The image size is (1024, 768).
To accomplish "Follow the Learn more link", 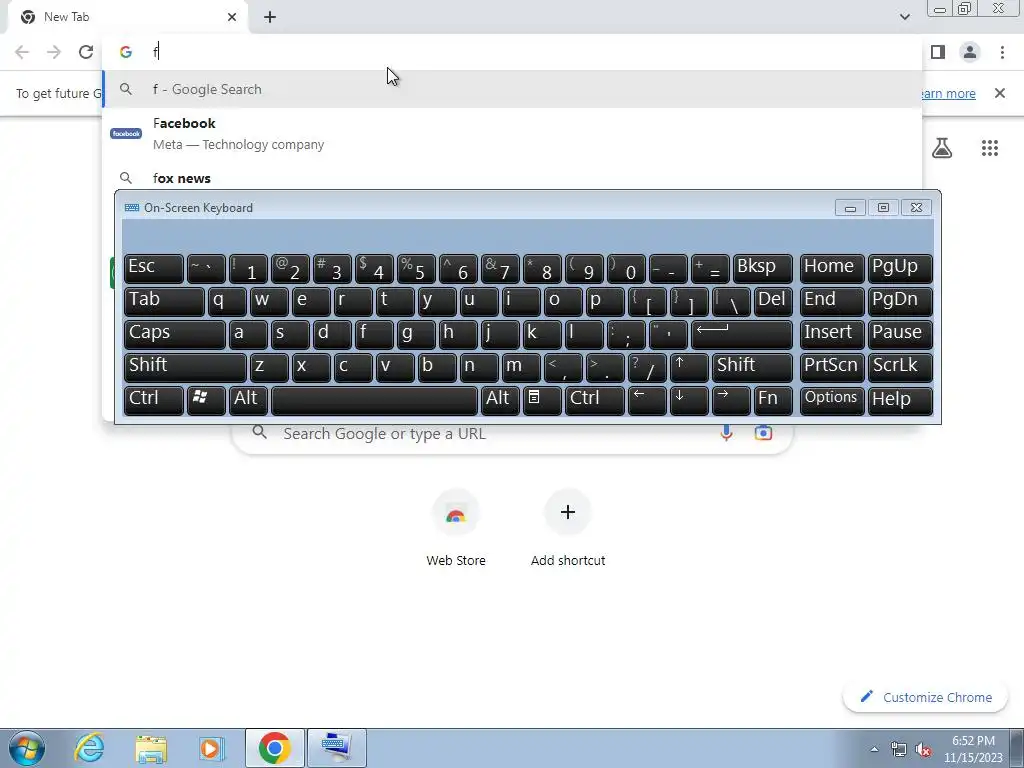I will click(x=949, y=93).
